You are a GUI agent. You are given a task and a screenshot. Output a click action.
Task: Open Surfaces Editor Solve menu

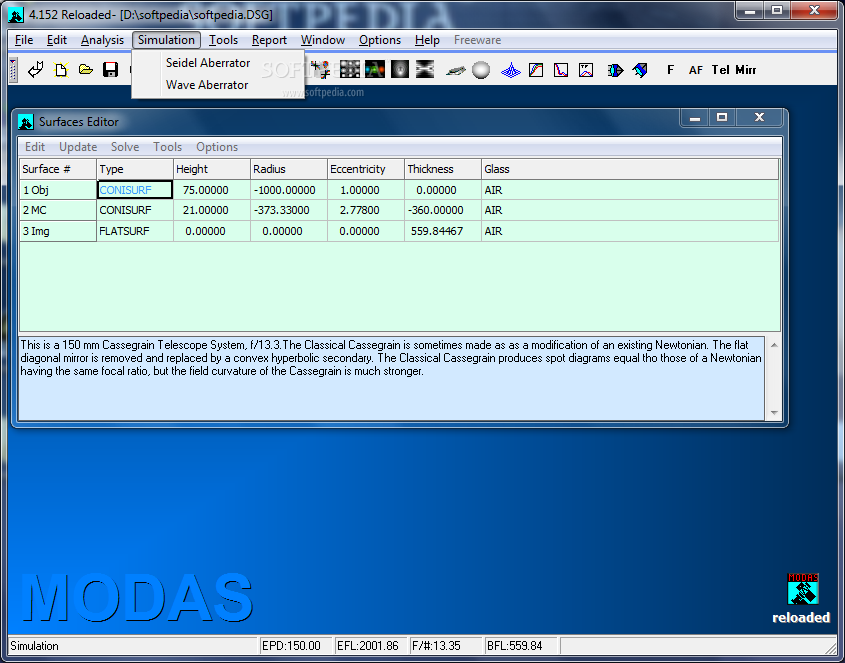click(125, 147)
